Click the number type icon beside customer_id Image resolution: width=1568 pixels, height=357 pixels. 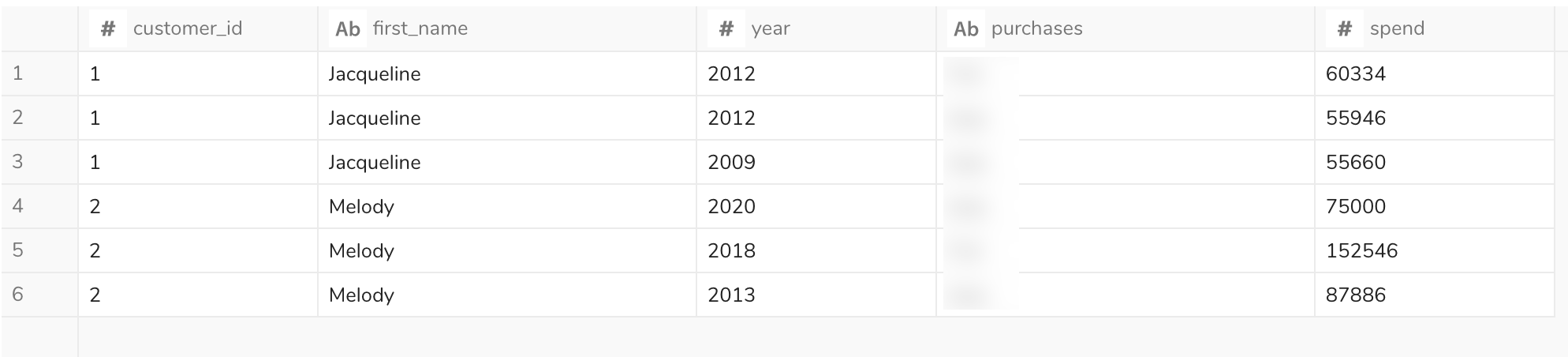(x=108, y=29)
